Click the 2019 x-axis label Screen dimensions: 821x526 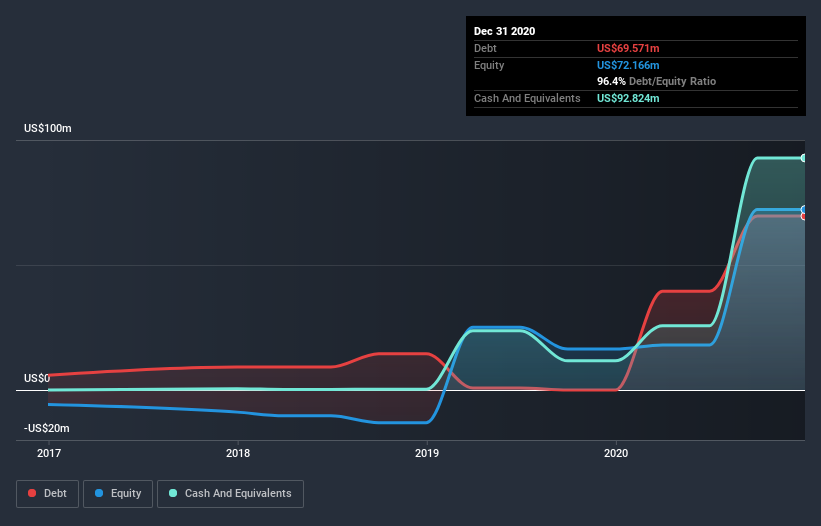[427, 453]
